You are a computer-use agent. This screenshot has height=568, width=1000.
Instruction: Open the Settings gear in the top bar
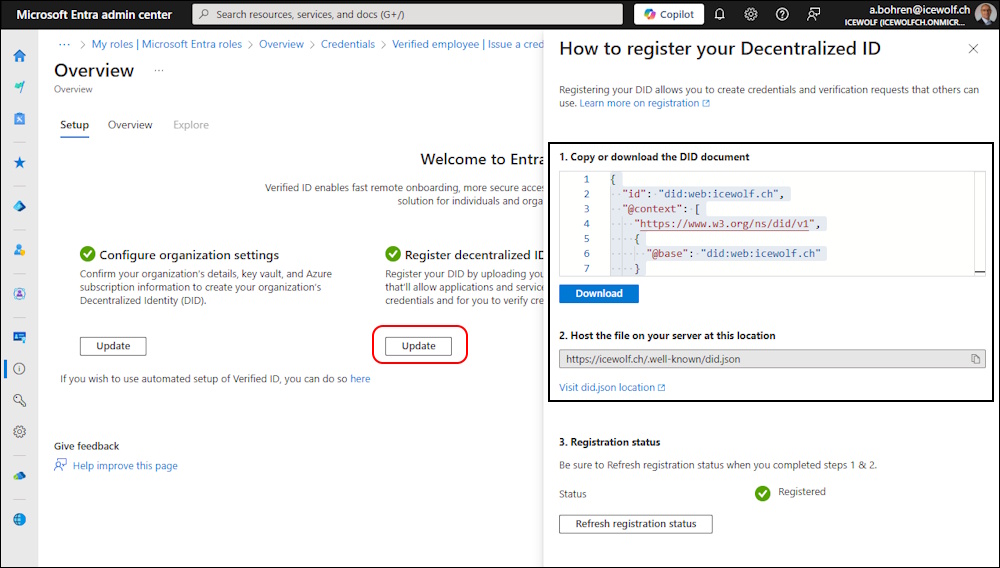point(751,14)
